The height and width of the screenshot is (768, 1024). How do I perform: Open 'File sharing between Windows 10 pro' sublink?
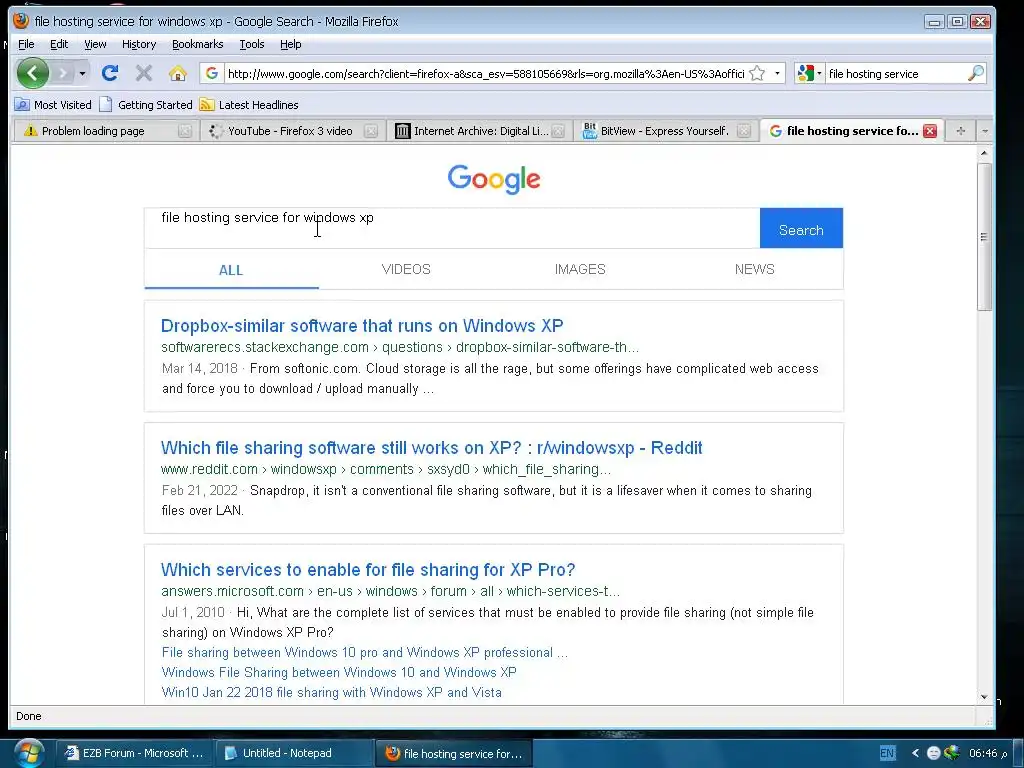point(364,652)
